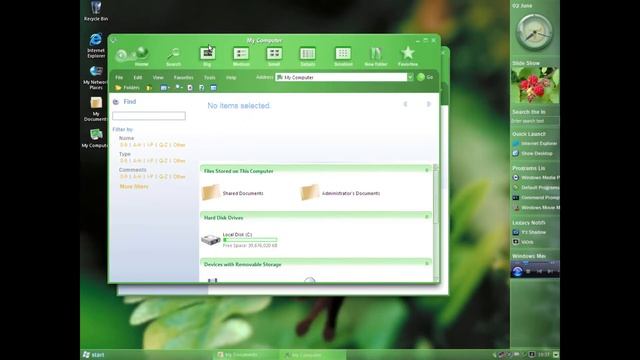Image resolution: width=640 pixels, height=360 pixels.
Task: Collapse Devices with Removable Storage group
Action: [427, 263]
